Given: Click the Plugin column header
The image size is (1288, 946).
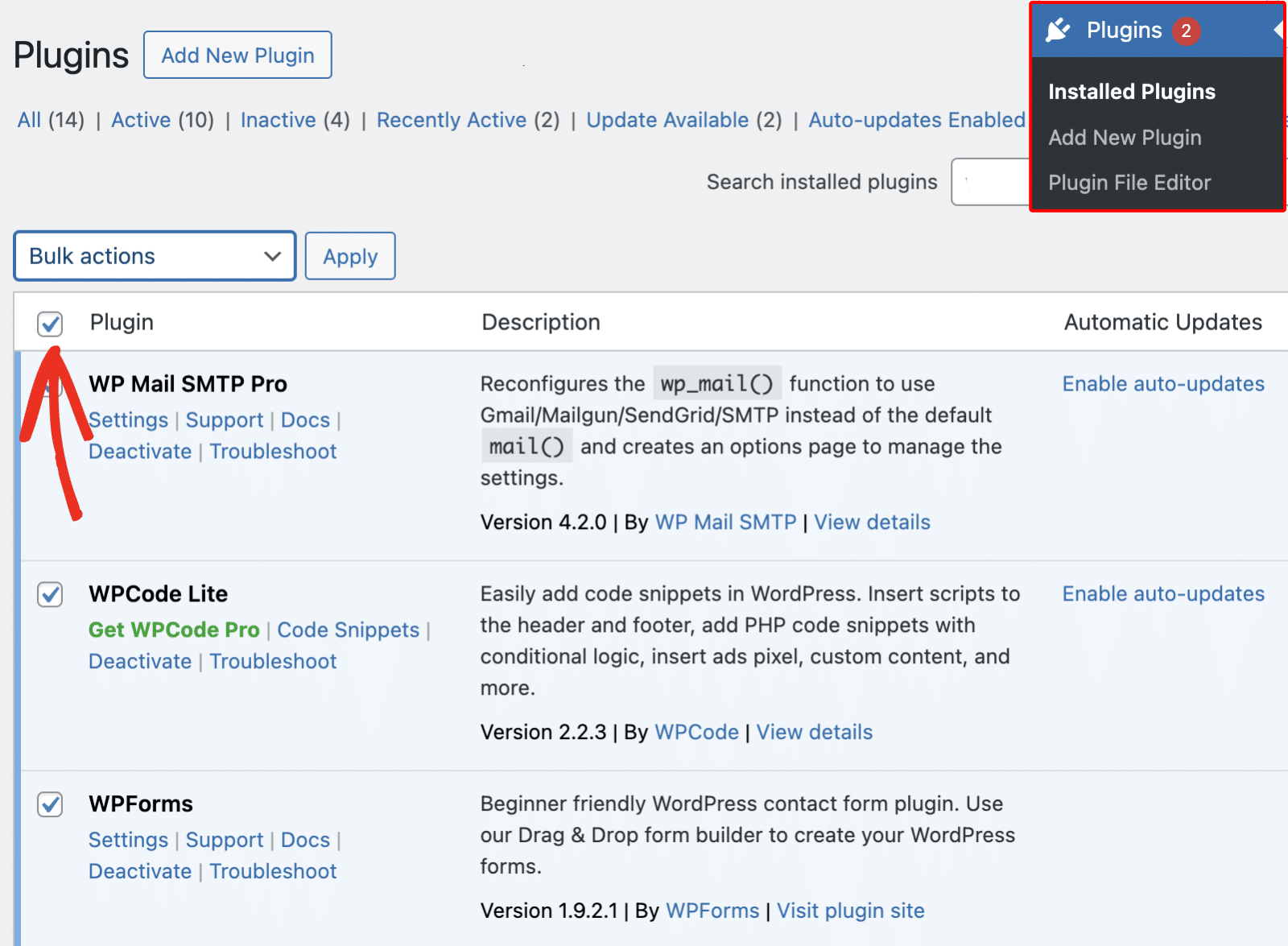Looking at the screenshot, I should tap(122, 323).
